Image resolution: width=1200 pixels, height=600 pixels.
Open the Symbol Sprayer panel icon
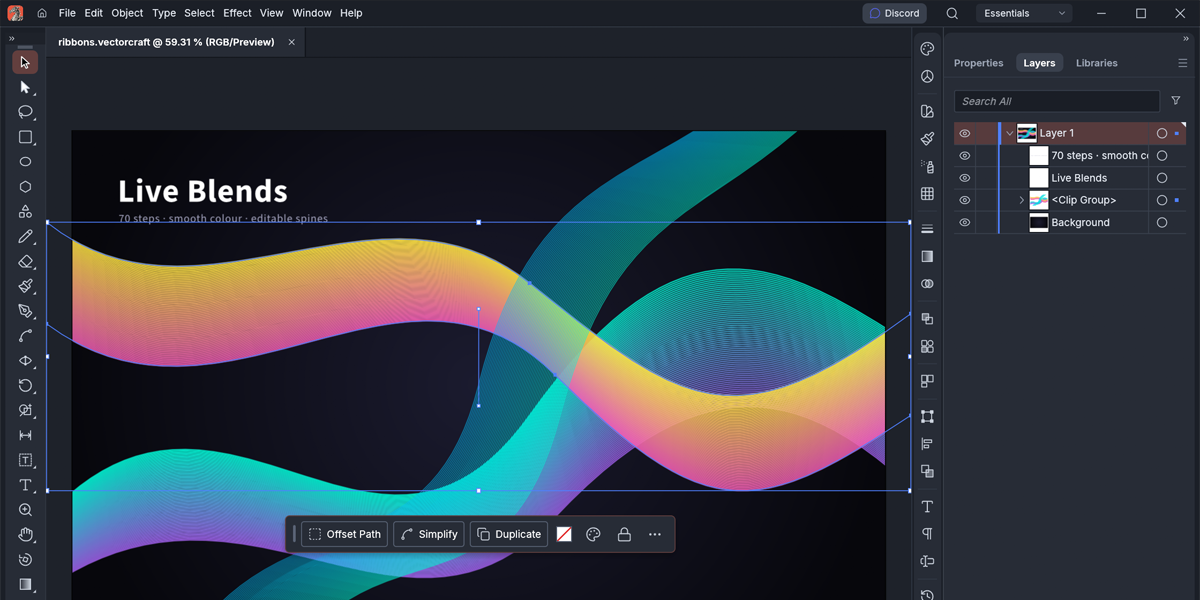[x=927, y=166]
